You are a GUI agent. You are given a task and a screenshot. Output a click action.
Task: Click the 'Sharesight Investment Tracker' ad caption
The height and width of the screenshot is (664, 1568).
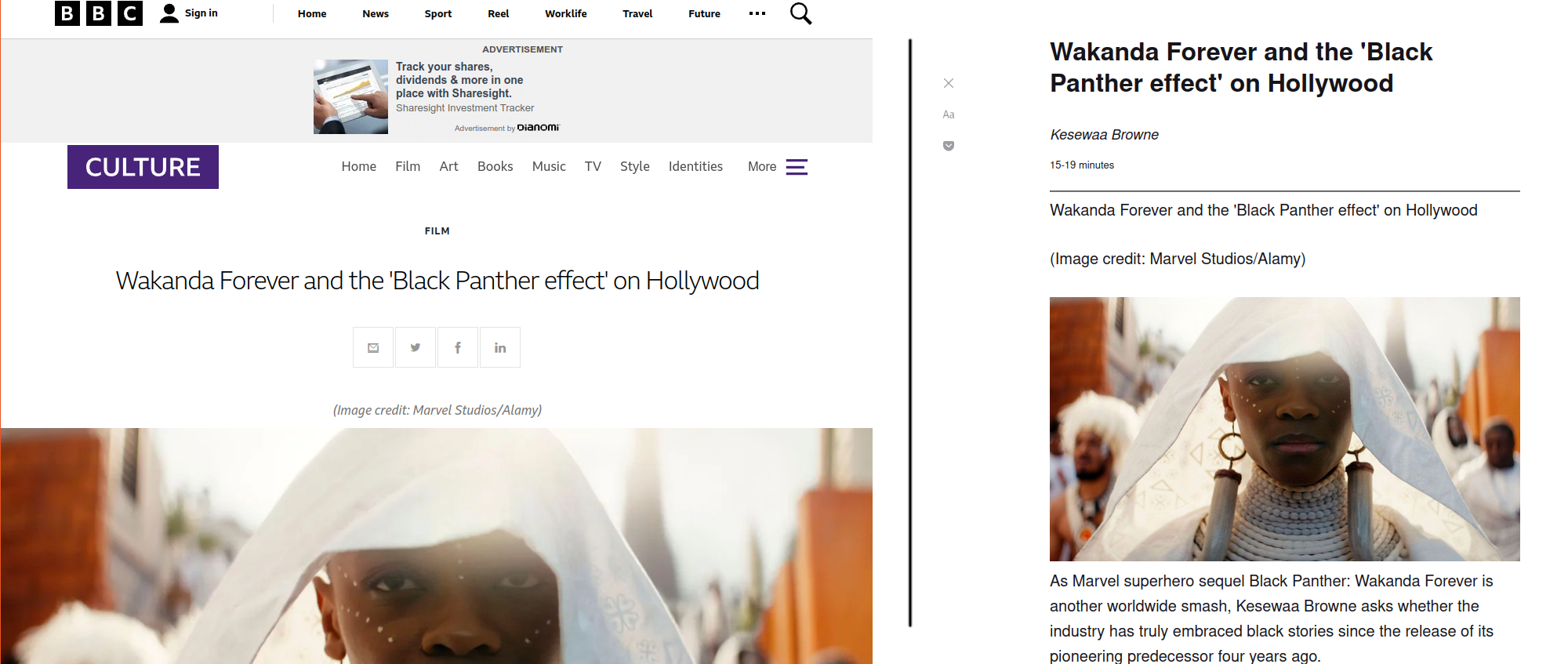pyautogui.click(x=465, y=108)
